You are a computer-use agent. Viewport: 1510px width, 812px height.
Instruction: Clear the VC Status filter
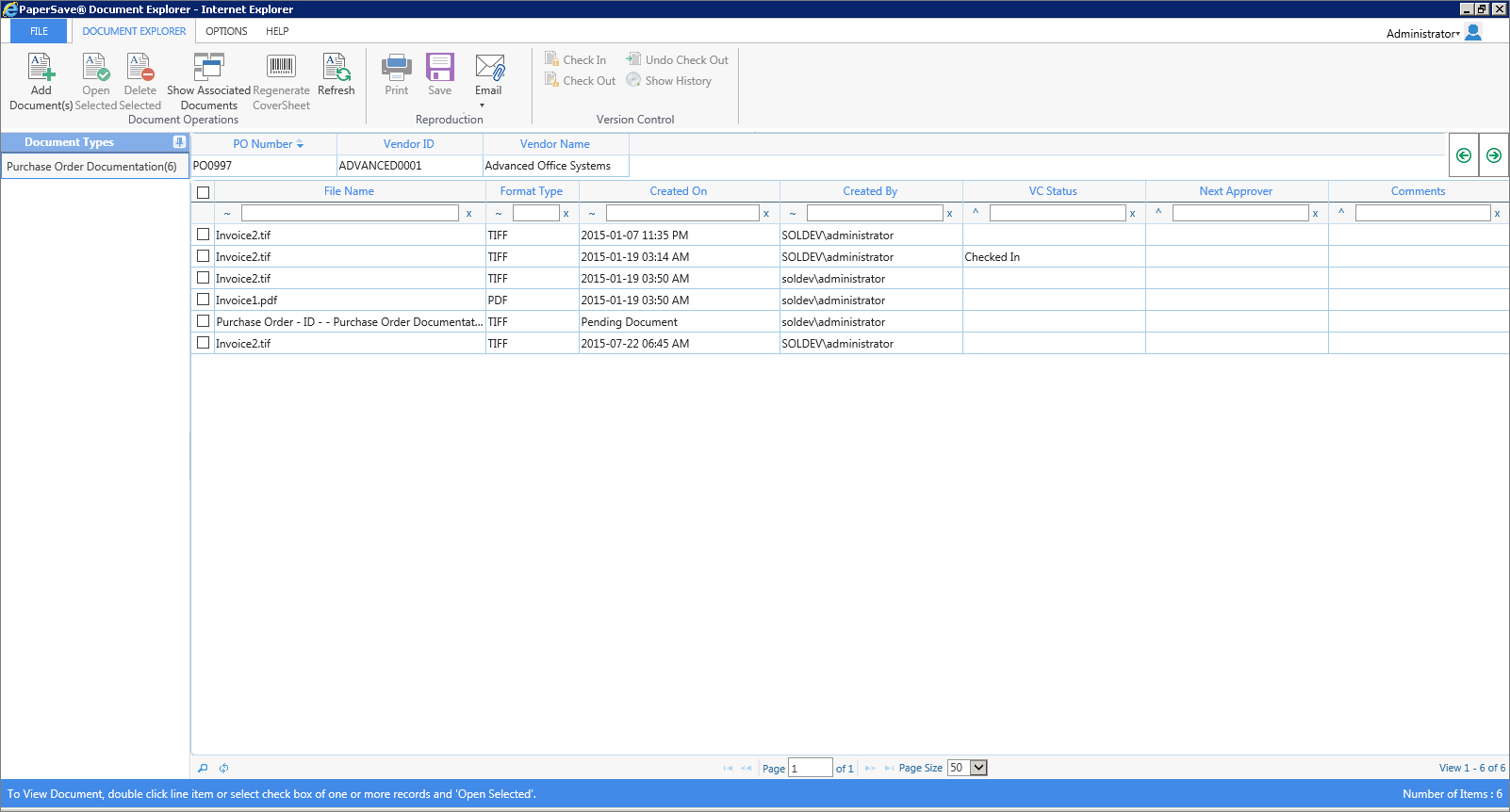pyautogui.click(x=1132, y=214)
